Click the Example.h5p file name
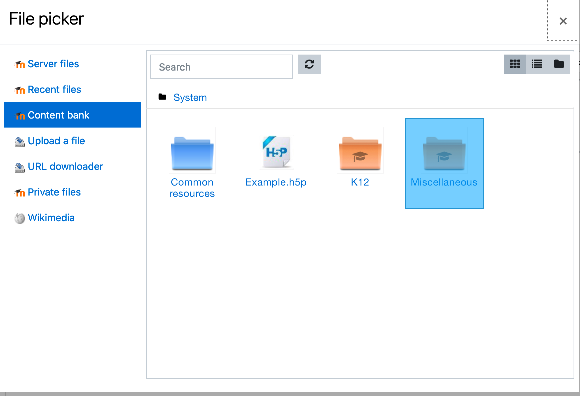Image resolution: width=580 pixels, height=396 pixels. tap(276, 182)
